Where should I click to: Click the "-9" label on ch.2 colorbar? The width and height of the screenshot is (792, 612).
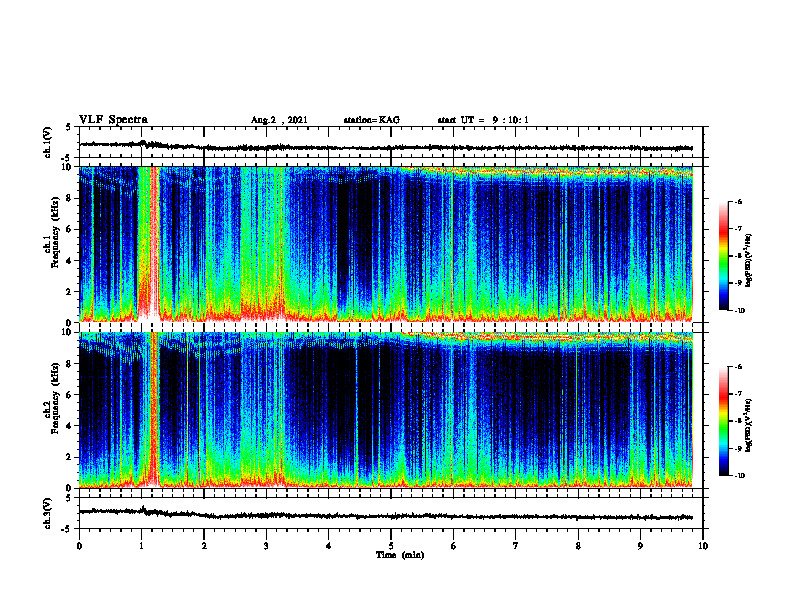point(738,449)
